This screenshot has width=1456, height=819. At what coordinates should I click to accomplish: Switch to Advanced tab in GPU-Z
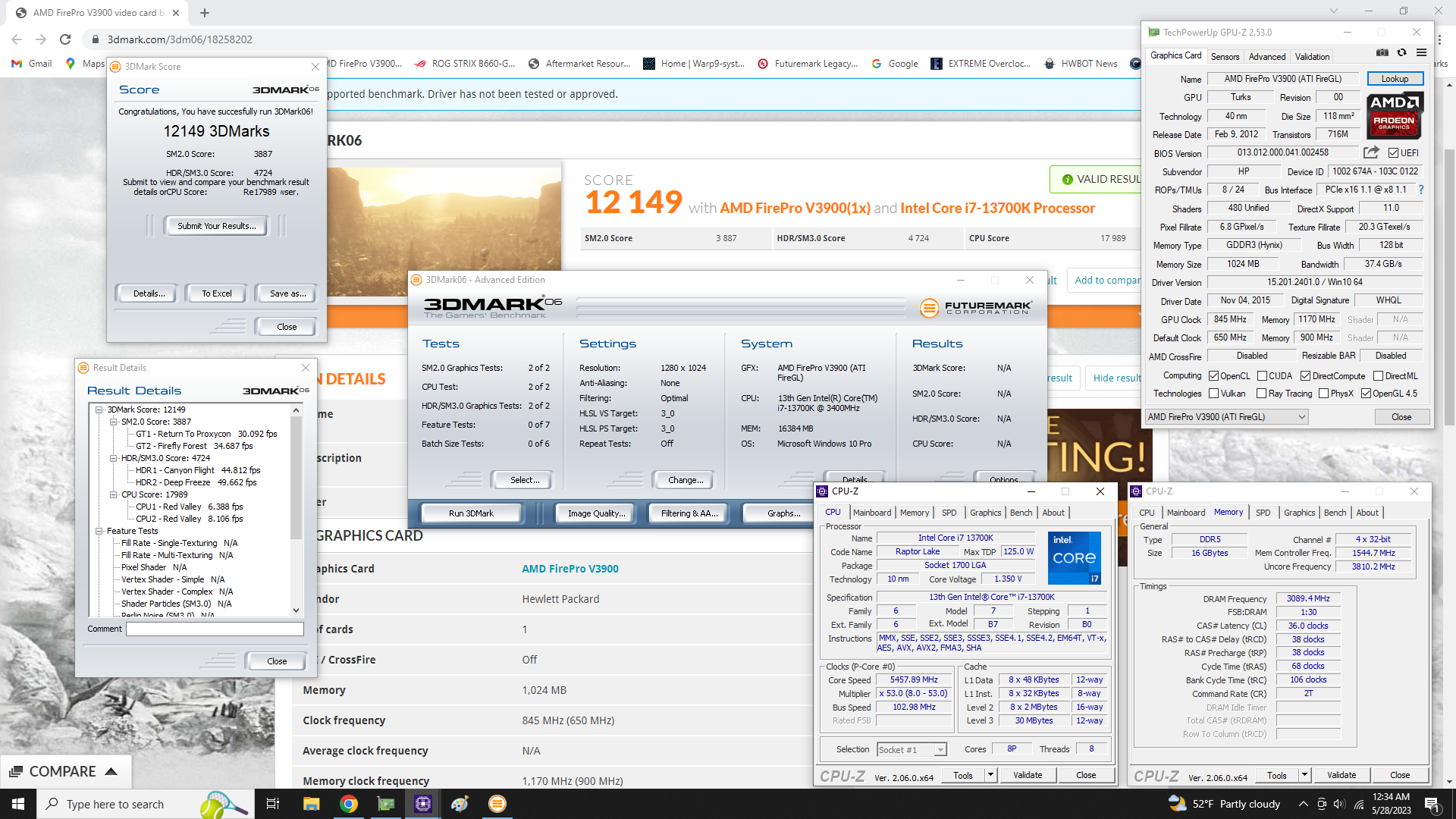point(1266,57)
